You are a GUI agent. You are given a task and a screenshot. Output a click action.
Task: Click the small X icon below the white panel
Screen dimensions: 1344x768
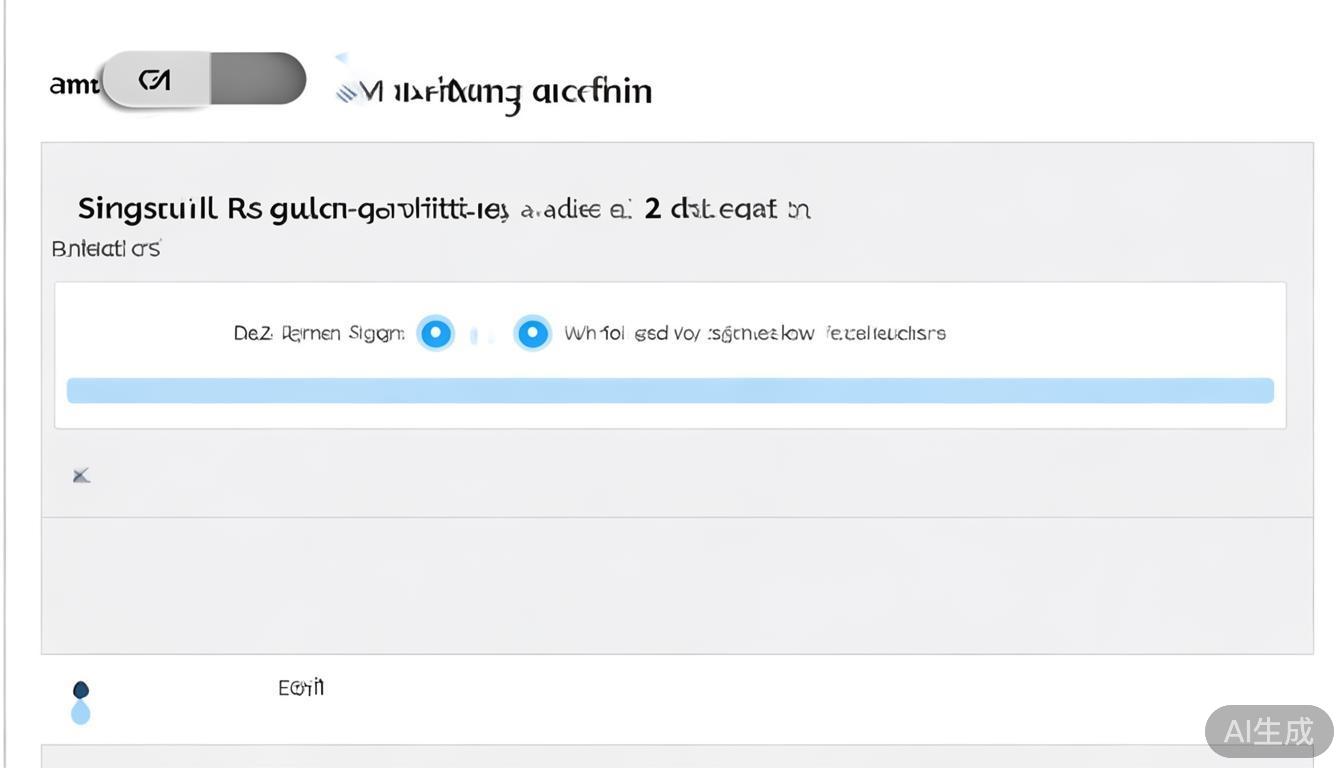point(82,476)
